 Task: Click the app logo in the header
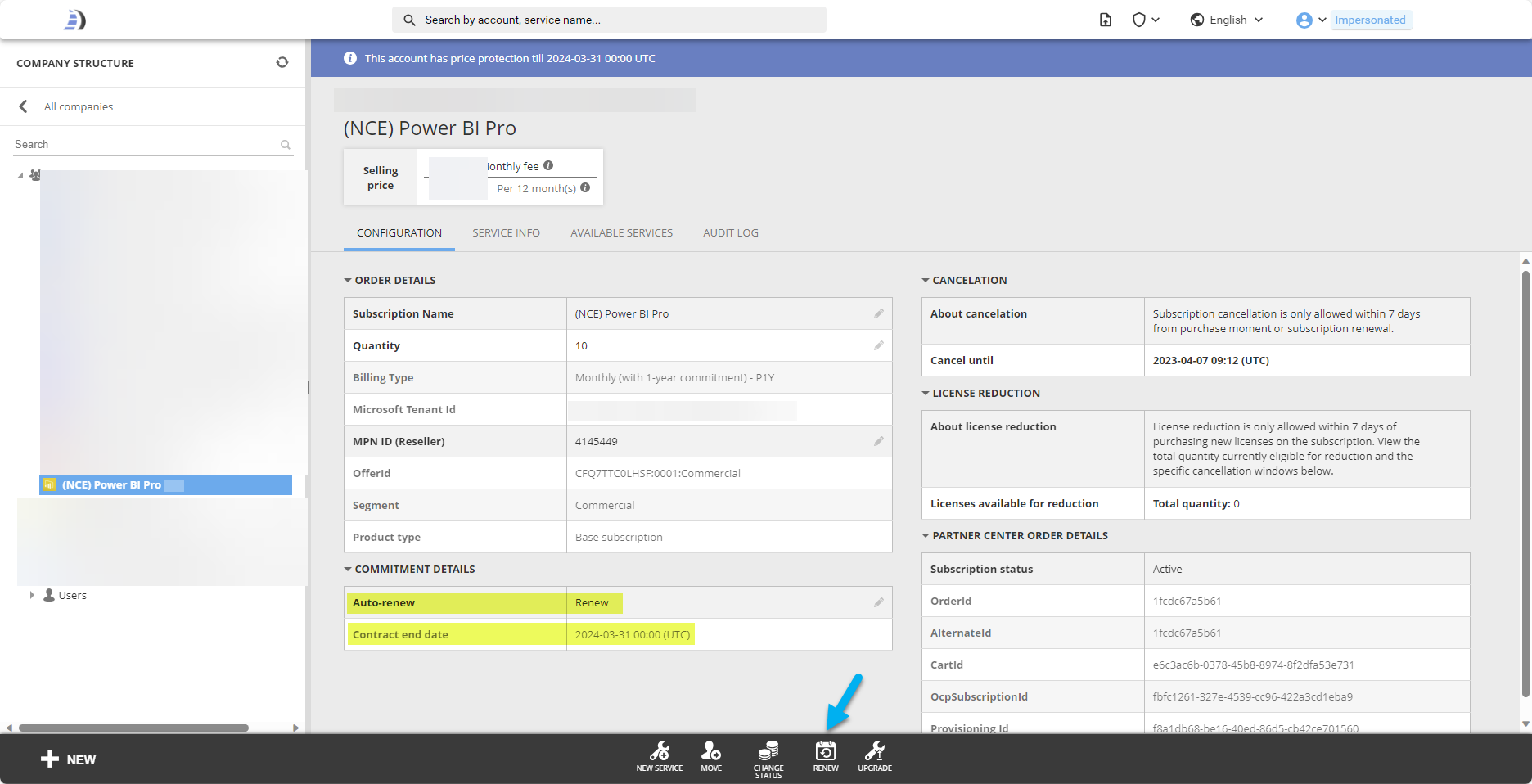coord(74,20)
